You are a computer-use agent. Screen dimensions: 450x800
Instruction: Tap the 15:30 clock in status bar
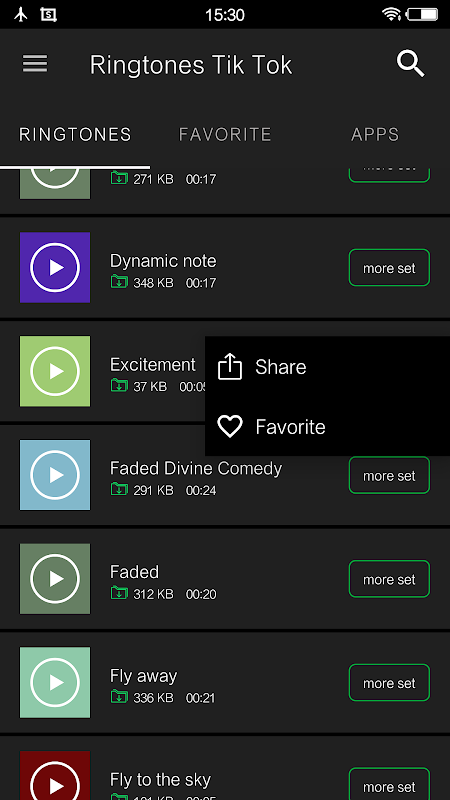click(225, 15)
